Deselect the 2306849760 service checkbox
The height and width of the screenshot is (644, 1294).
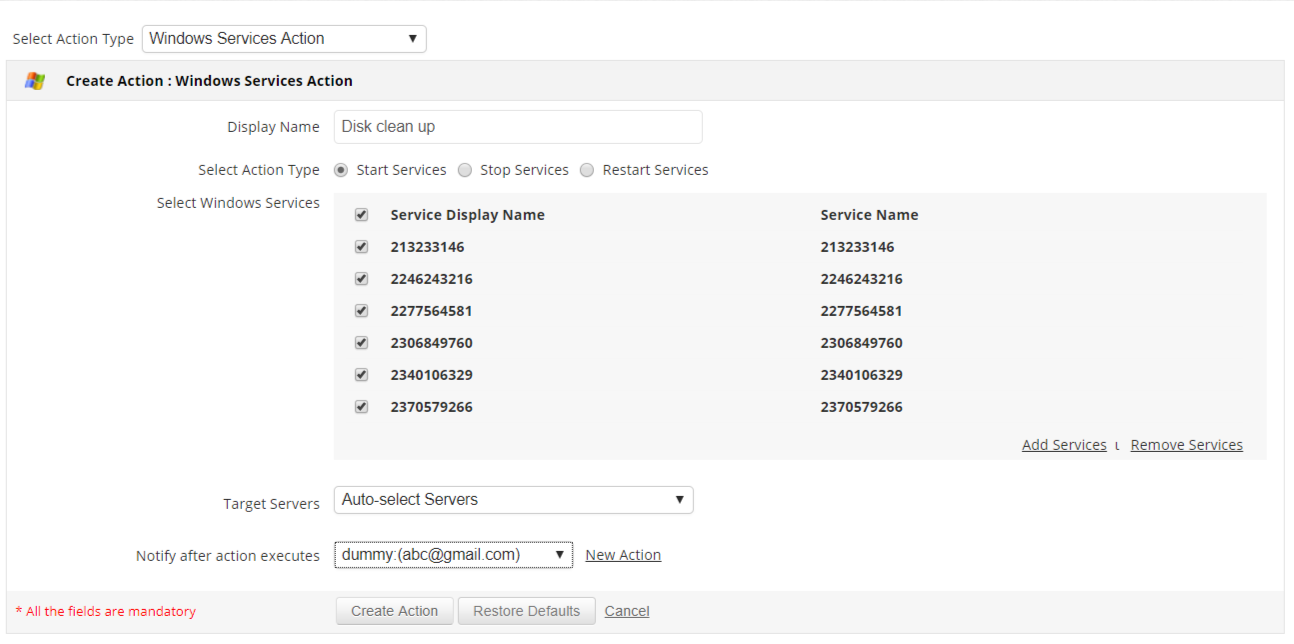click(x=362, y=343)
